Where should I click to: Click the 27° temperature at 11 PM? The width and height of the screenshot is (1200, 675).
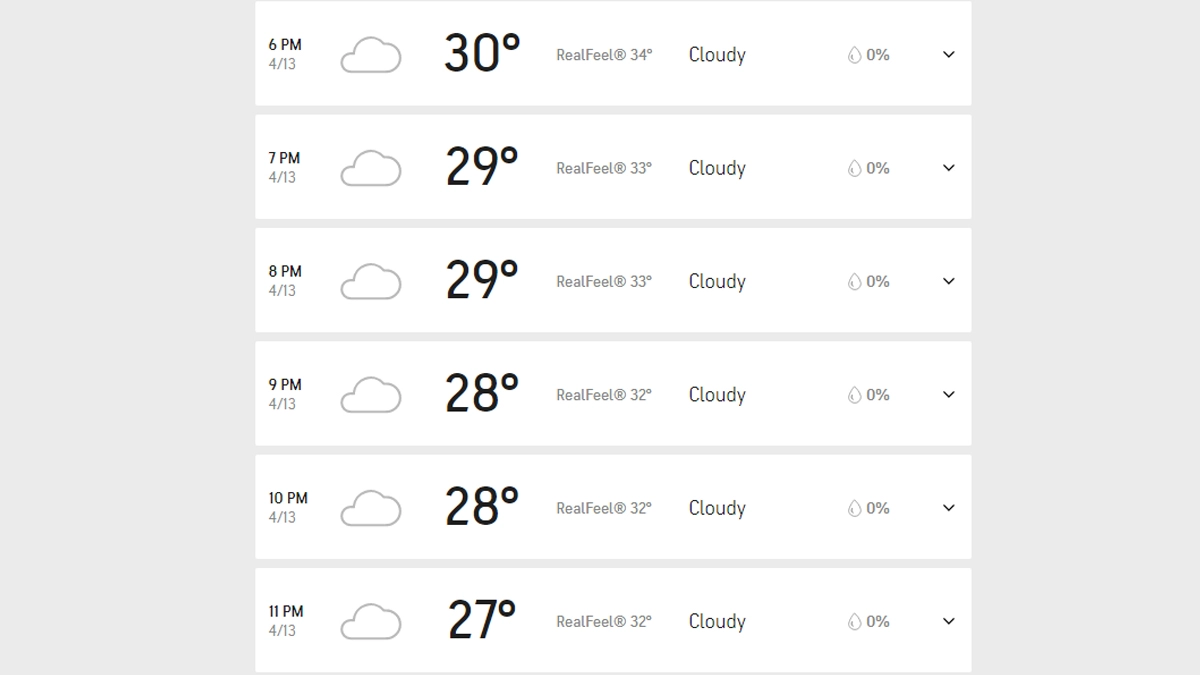point(482,620)
